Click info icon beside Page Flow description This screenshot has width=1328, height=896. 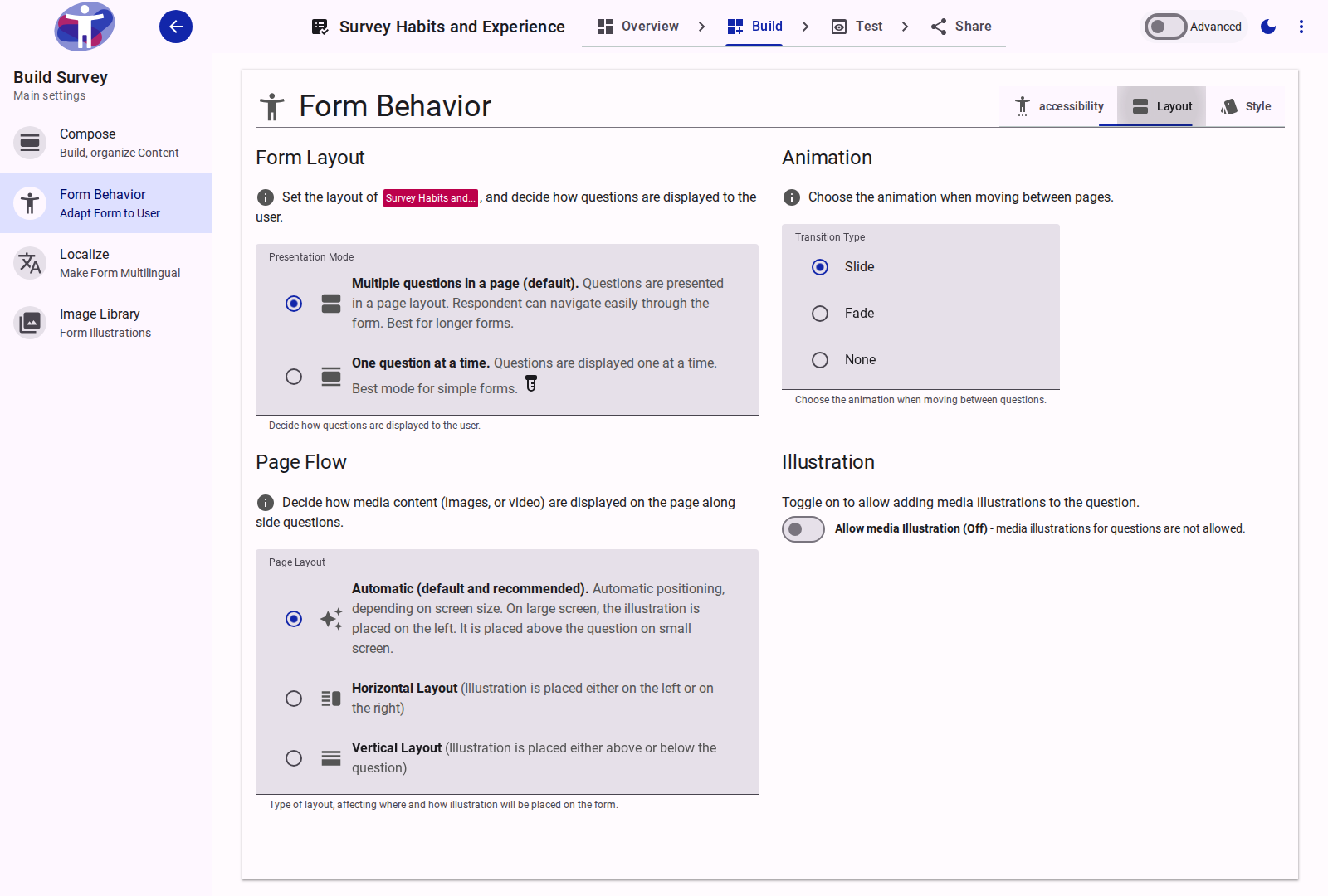[266, 503]
